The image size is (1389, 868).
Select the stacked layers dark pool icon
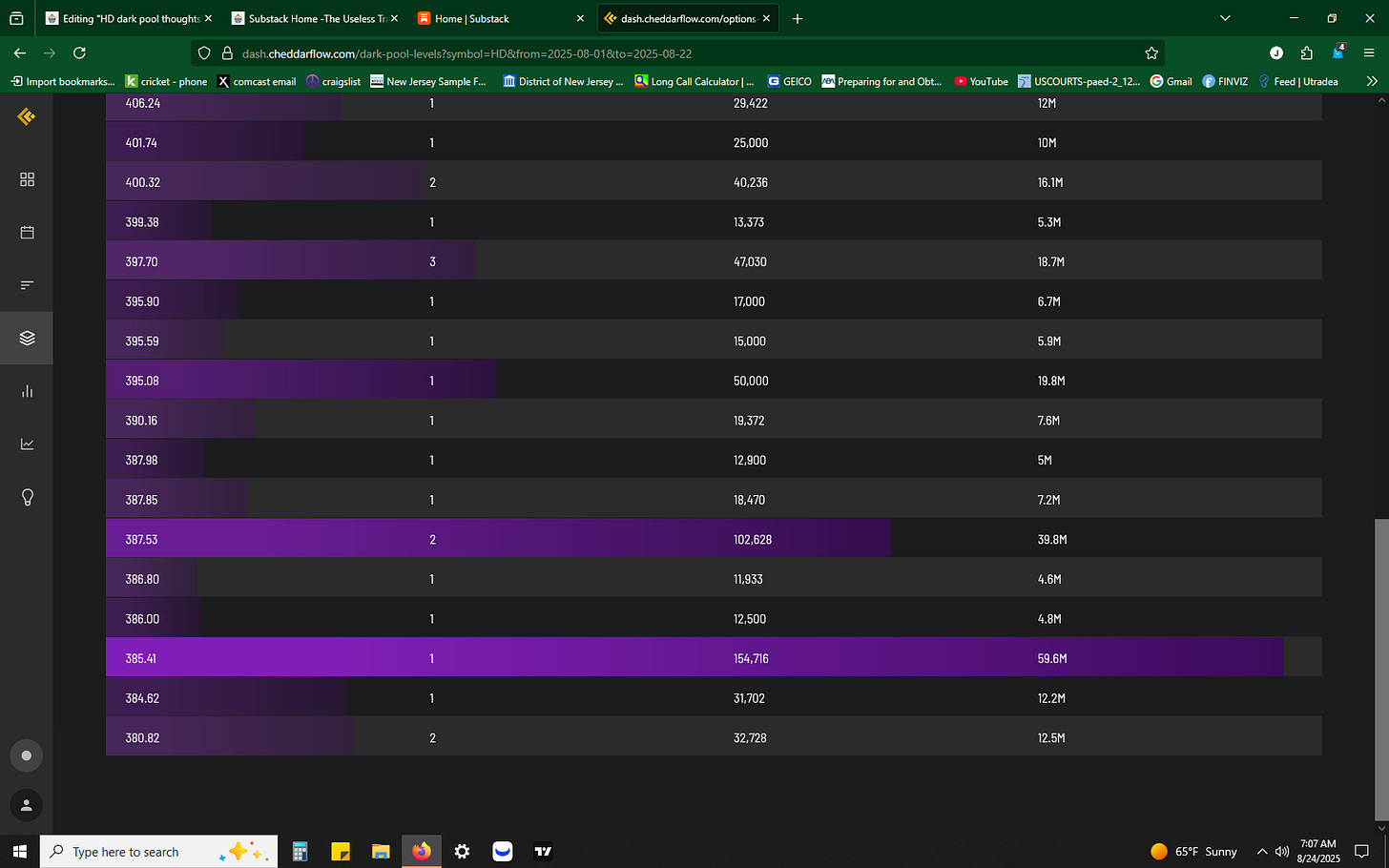click(27, 338)
